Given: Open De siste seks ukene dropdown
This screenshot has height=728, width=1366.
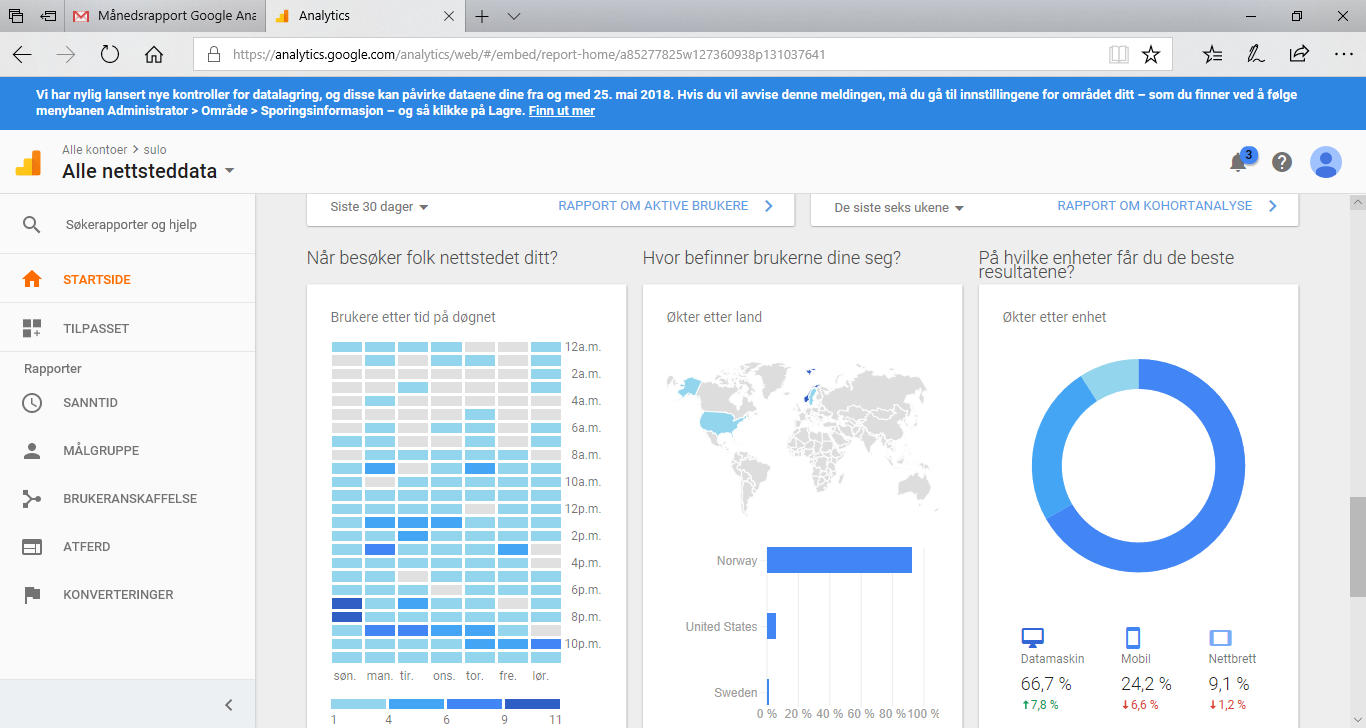Looking at the screenshot, I should (x=899, y=208).
